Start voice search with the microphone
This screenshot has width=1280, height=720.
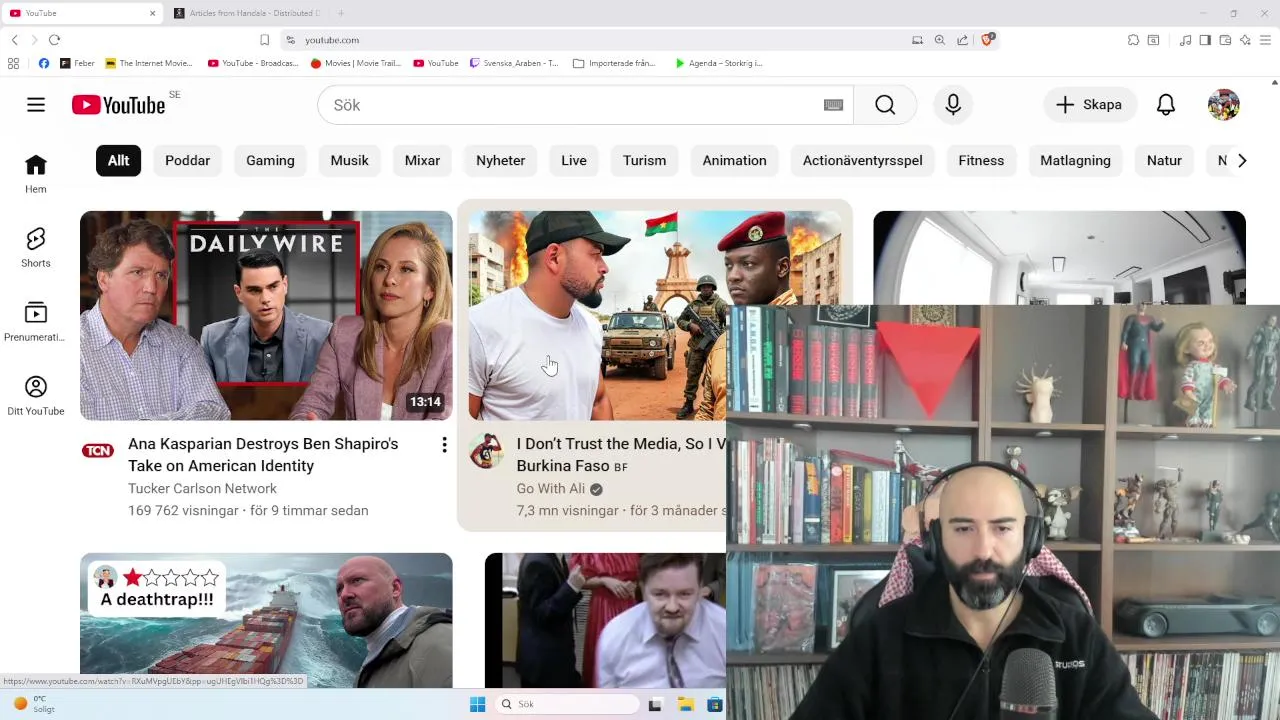(953, 105)
